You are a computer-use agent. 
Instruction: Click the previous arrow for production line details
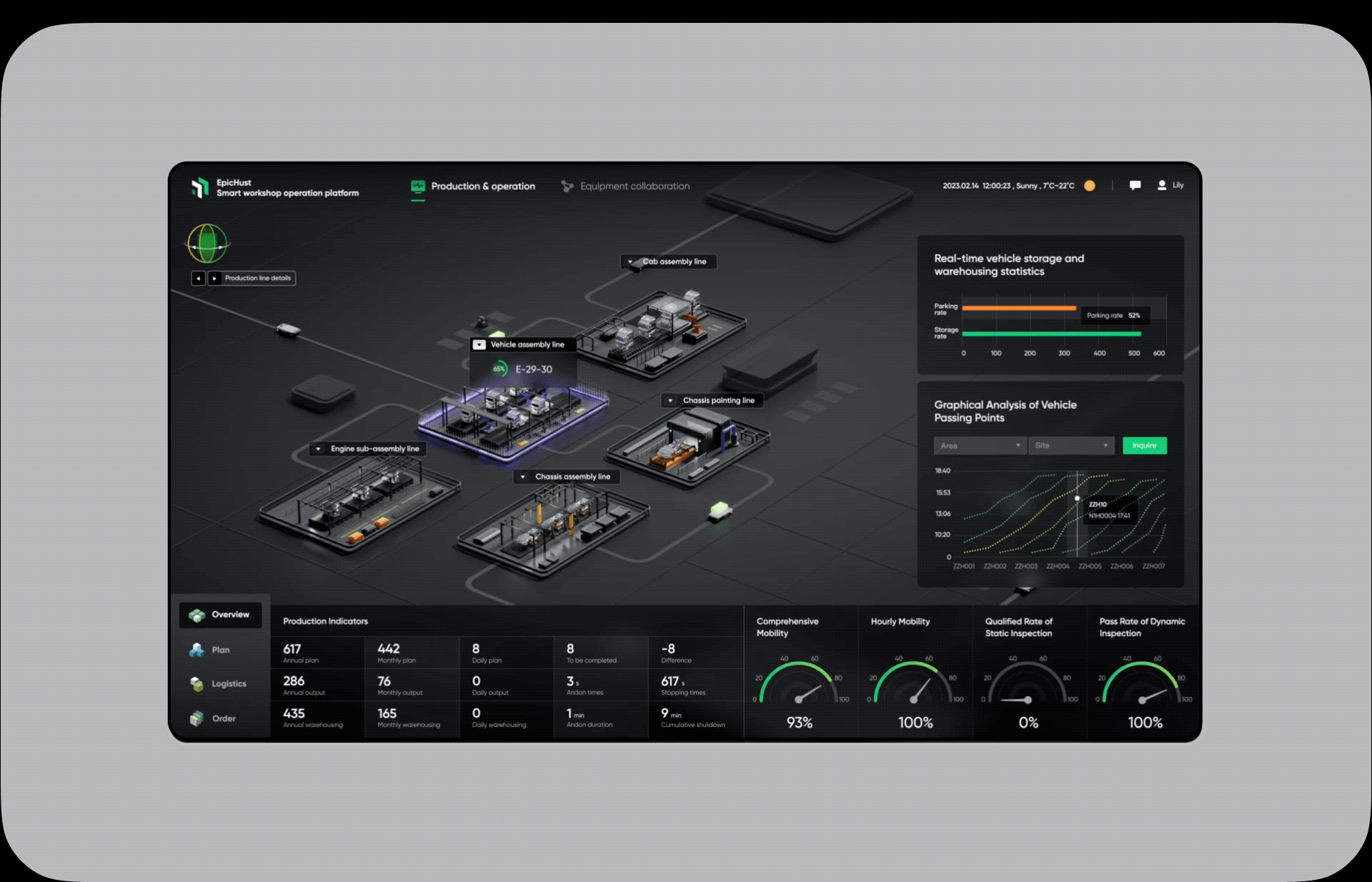199,278
